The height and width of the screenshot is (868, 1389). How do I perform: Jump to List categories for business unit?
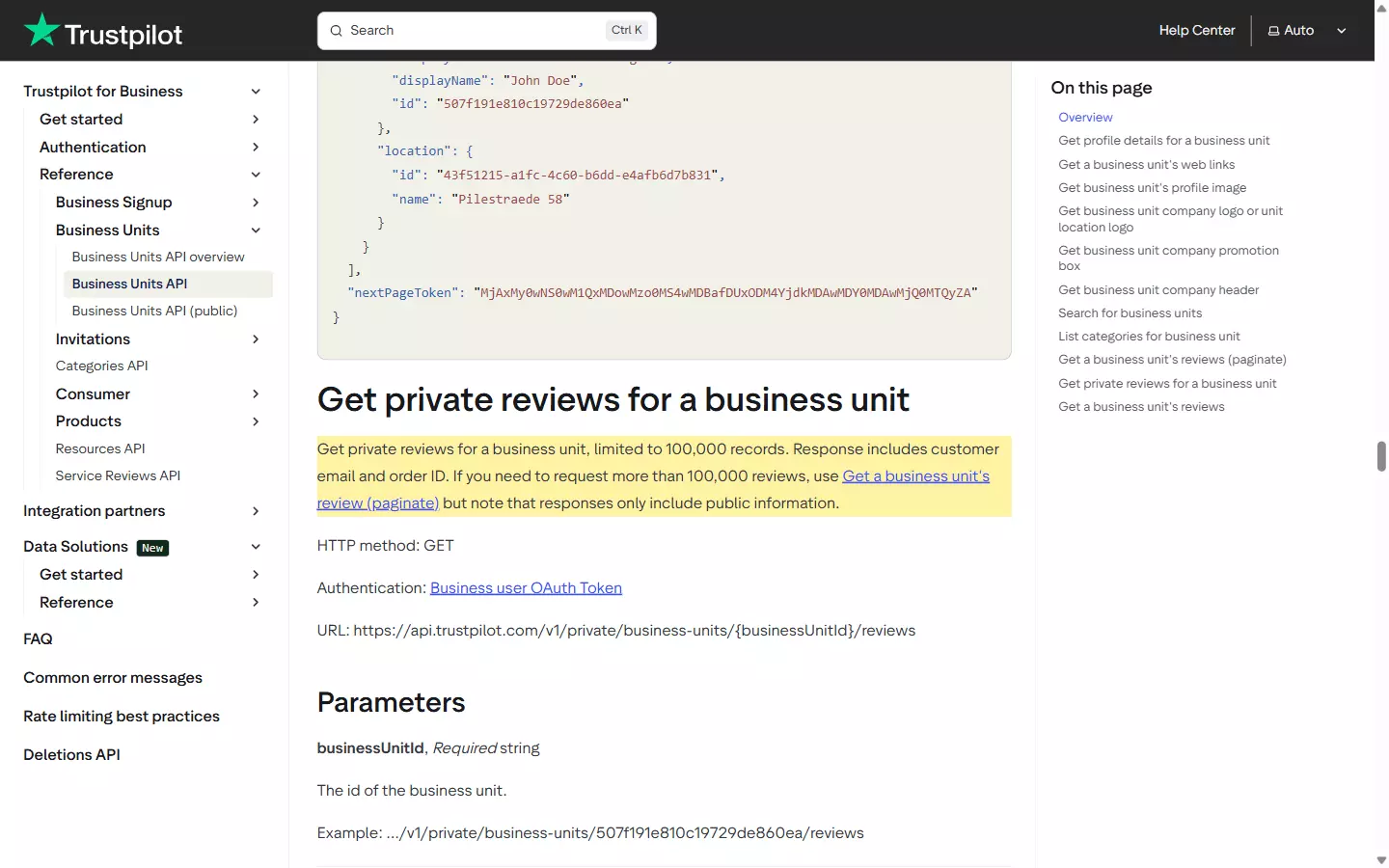point(1149,337)
